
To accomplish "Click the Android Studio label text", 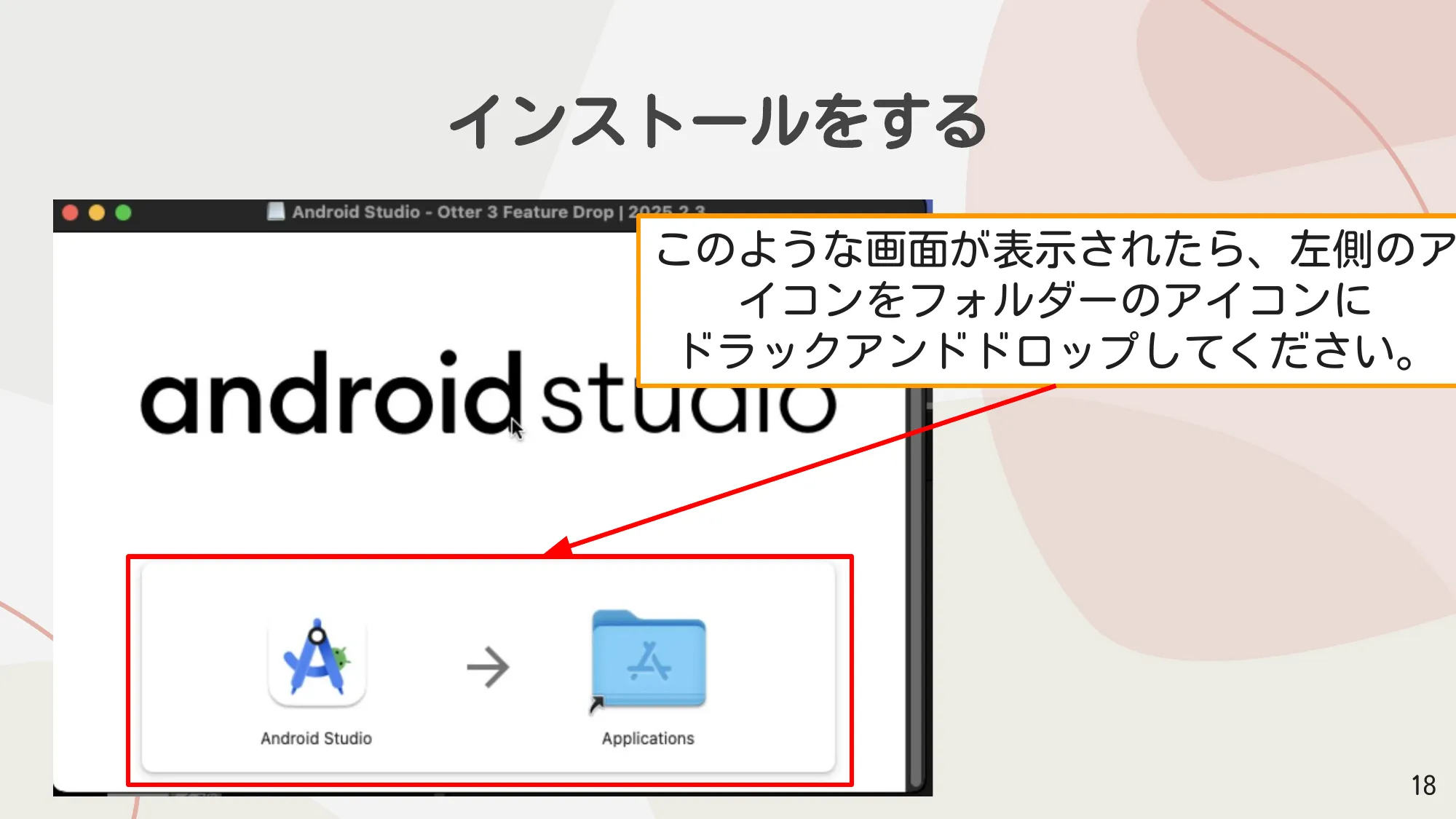I will [x=317, y=738].
